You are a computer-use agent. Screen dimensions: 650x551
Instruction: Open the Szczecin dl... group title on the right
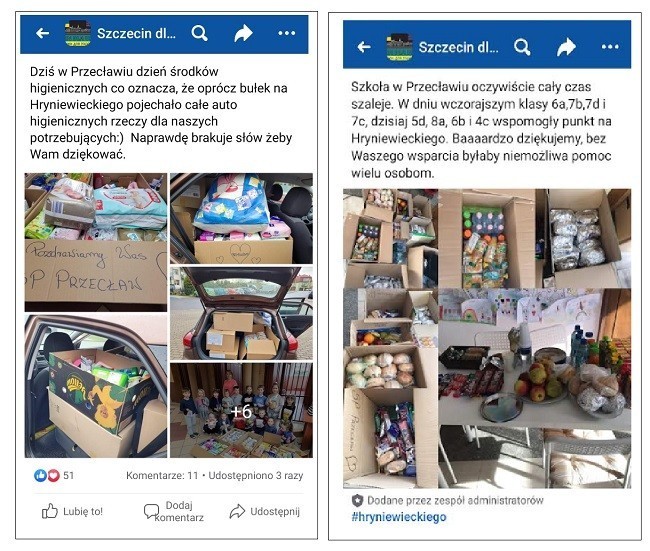click(x=458, y=47)
